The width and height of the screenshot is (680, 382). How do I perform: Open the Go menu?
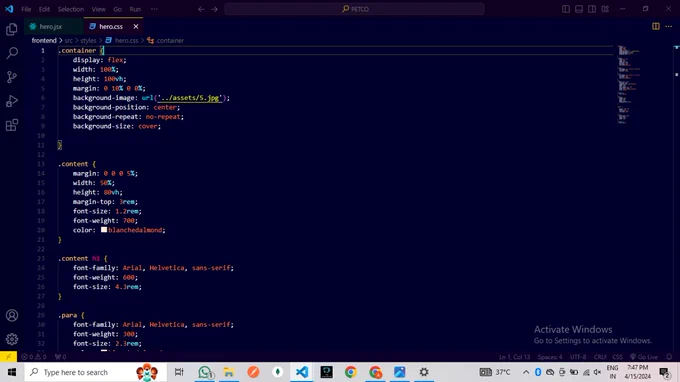coord(118,9)
